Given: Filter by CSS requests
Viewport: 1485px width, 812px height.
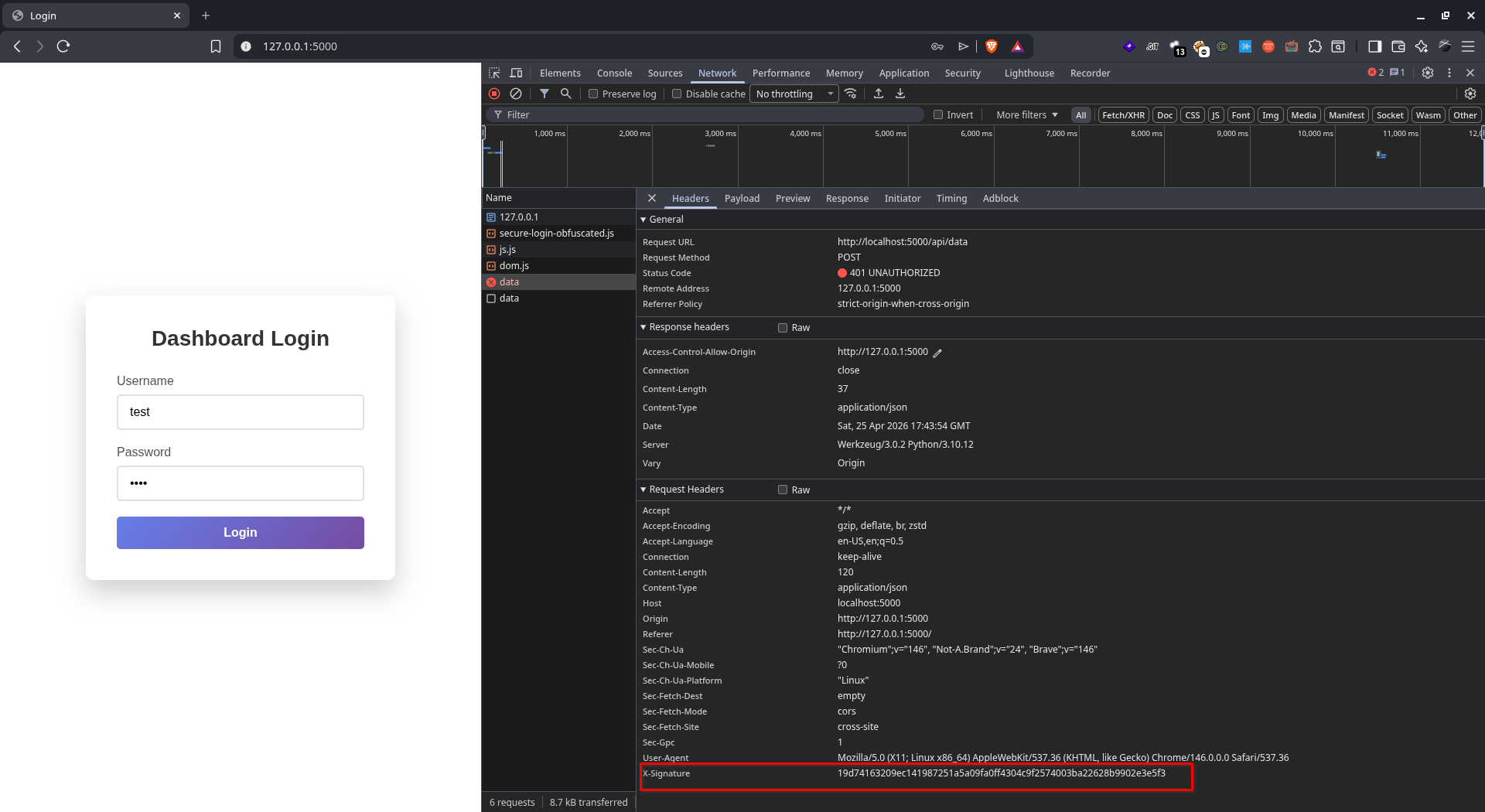Looking at the screenshot, I should 1193,115.
